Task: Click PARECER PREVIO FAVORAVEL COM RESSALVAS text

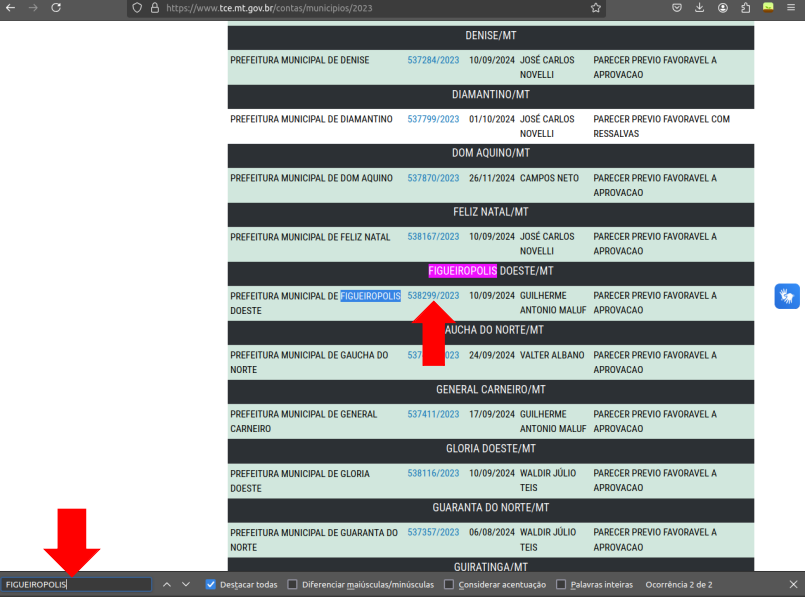Action: tap(662, 126)
